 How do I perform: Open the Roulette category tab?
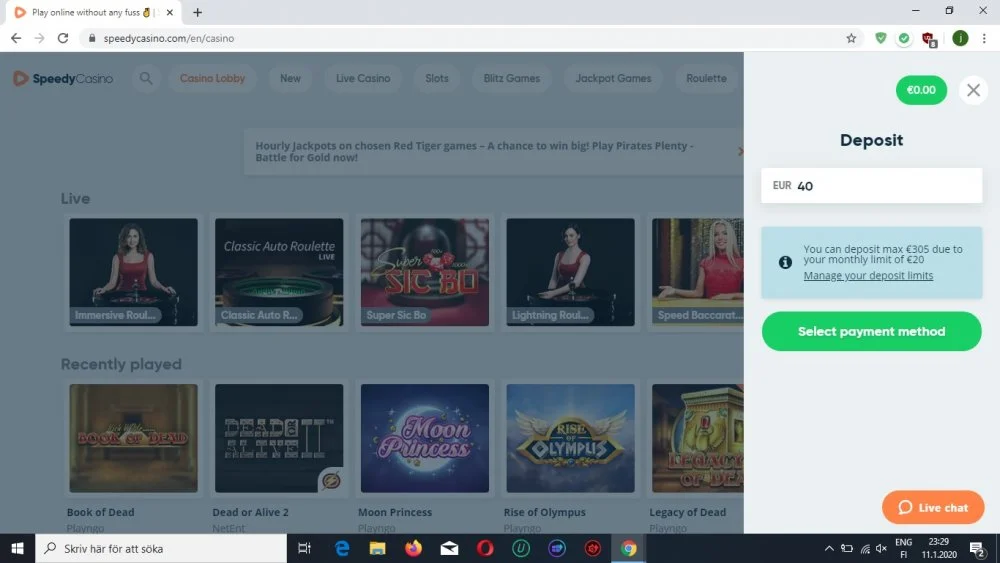point(706,78)
